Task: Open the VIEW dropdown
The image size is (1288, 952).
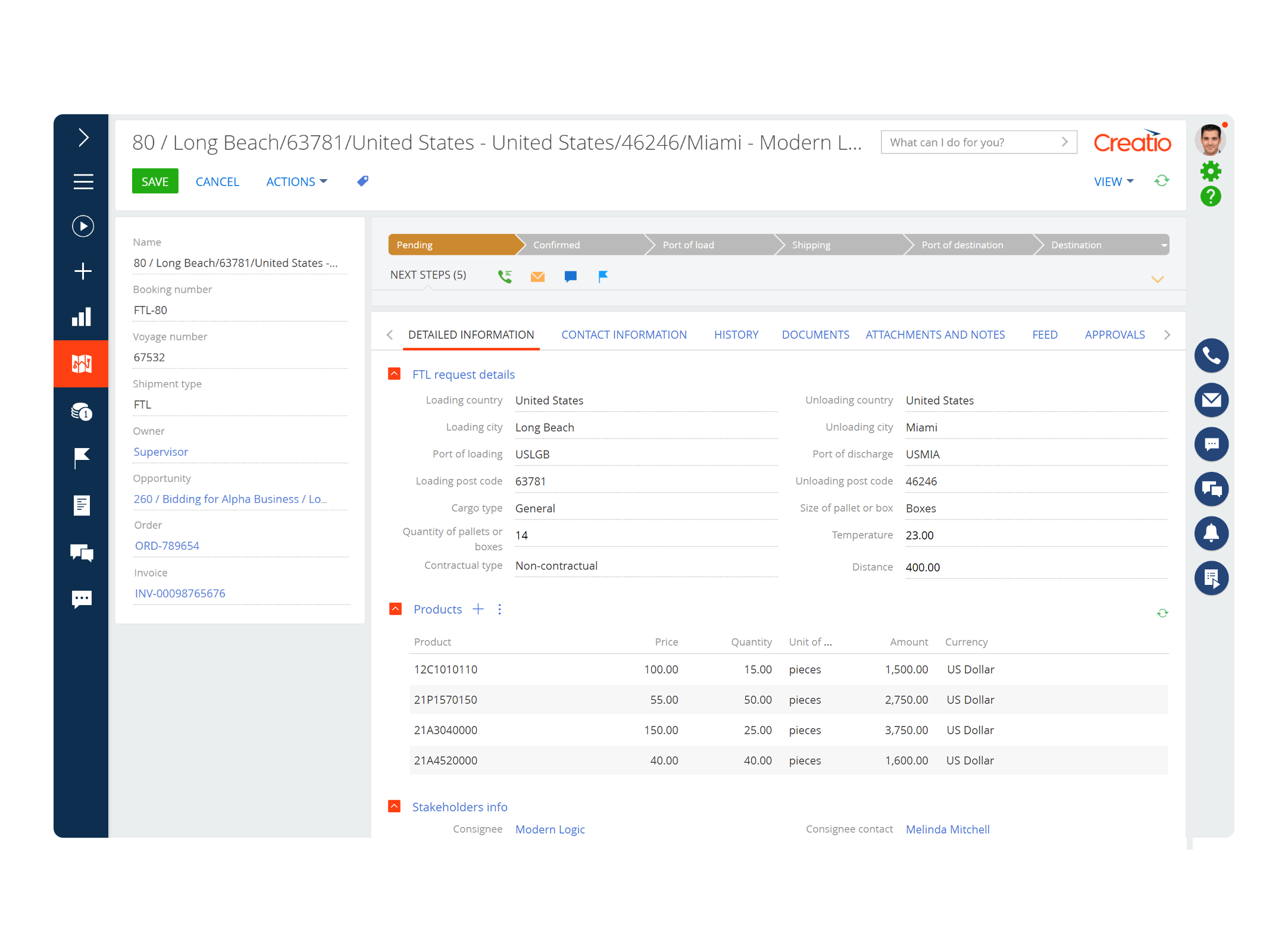Action: pyautogui.click(x=1113, y=181)
